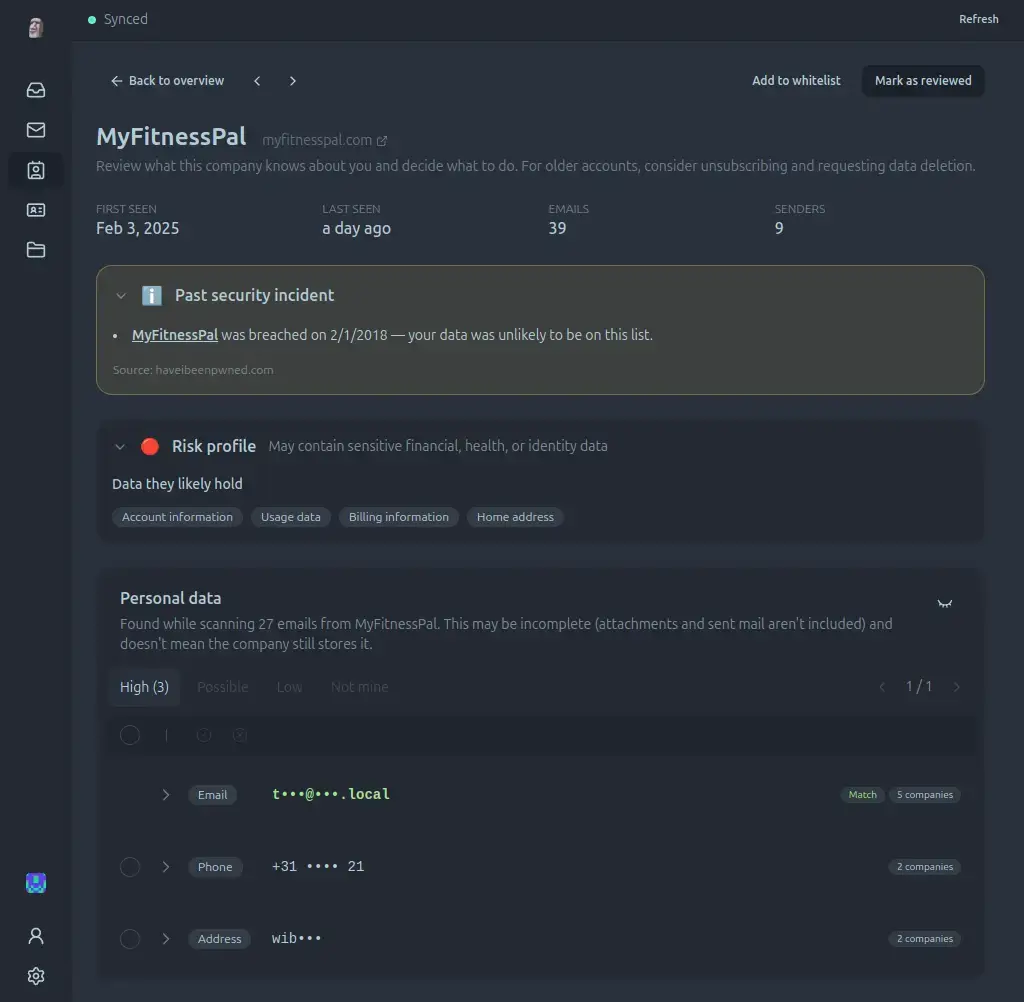
Task: Click the Phone type label
Action: (x=215, y=867)
